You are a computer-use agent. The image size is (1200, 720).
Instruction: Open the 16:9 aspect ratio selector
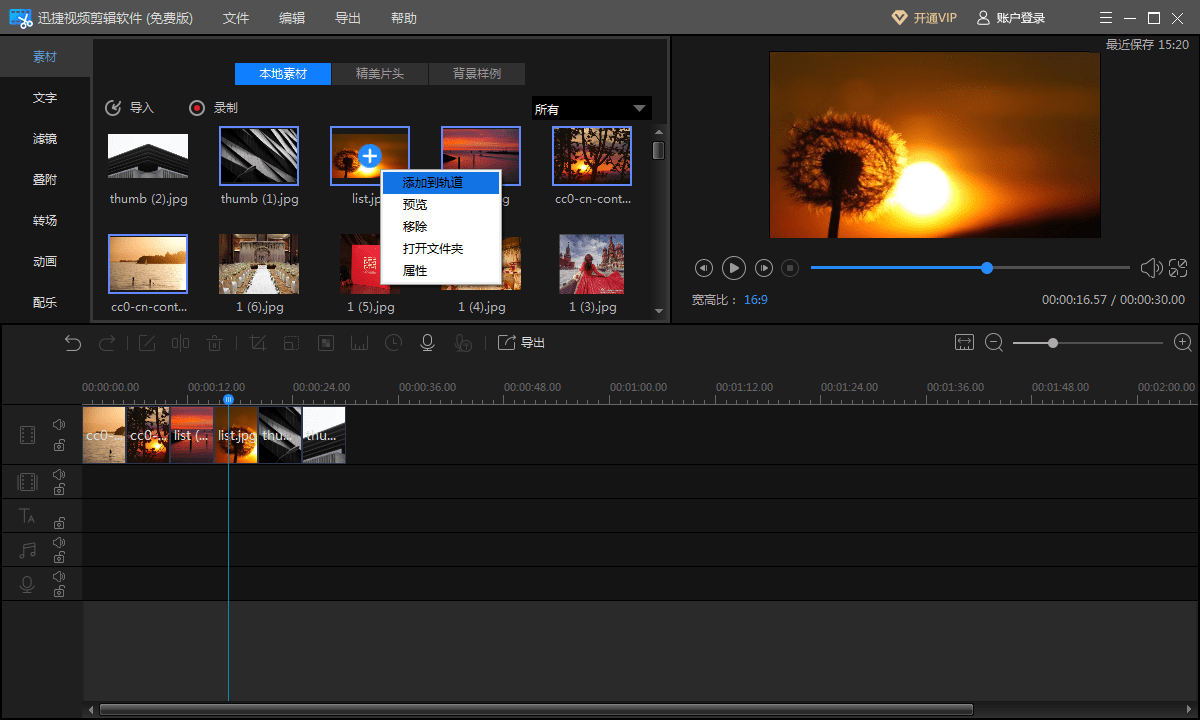click(755, 300)
